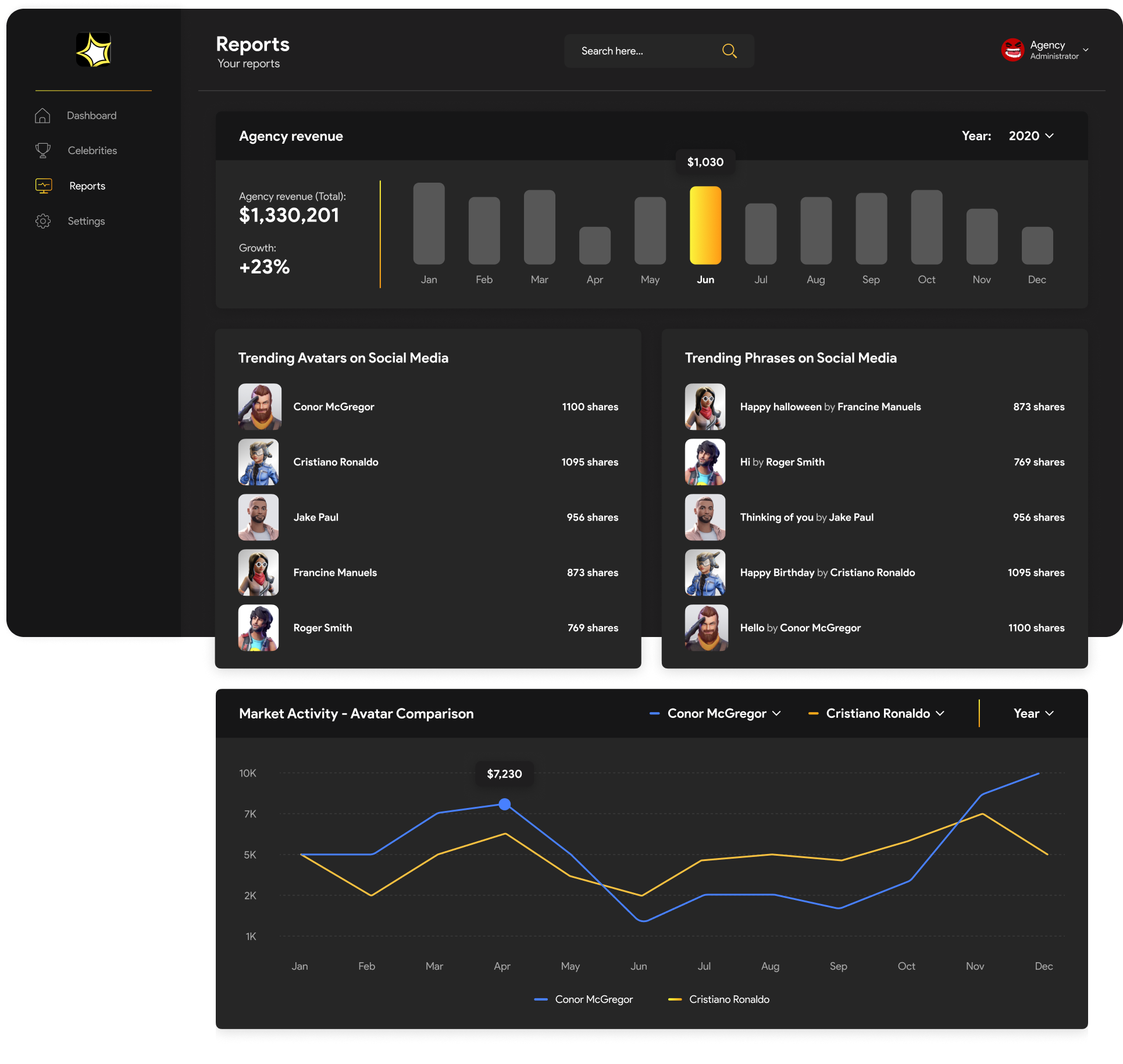Screen dimensions: 1123x1064
Task: Click the $1,330,201 total revenue value
Action: [x=289, y=215]
